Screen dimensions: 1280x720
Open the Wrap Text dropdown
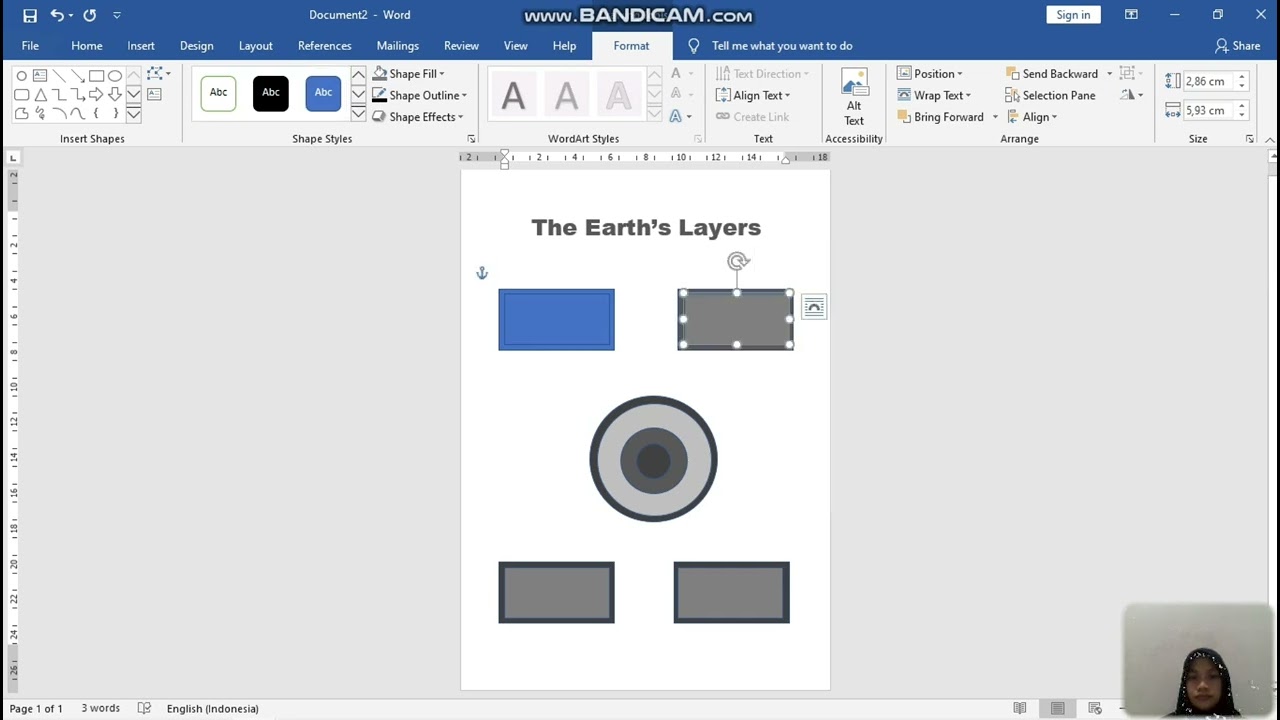[x=934, y=96]
